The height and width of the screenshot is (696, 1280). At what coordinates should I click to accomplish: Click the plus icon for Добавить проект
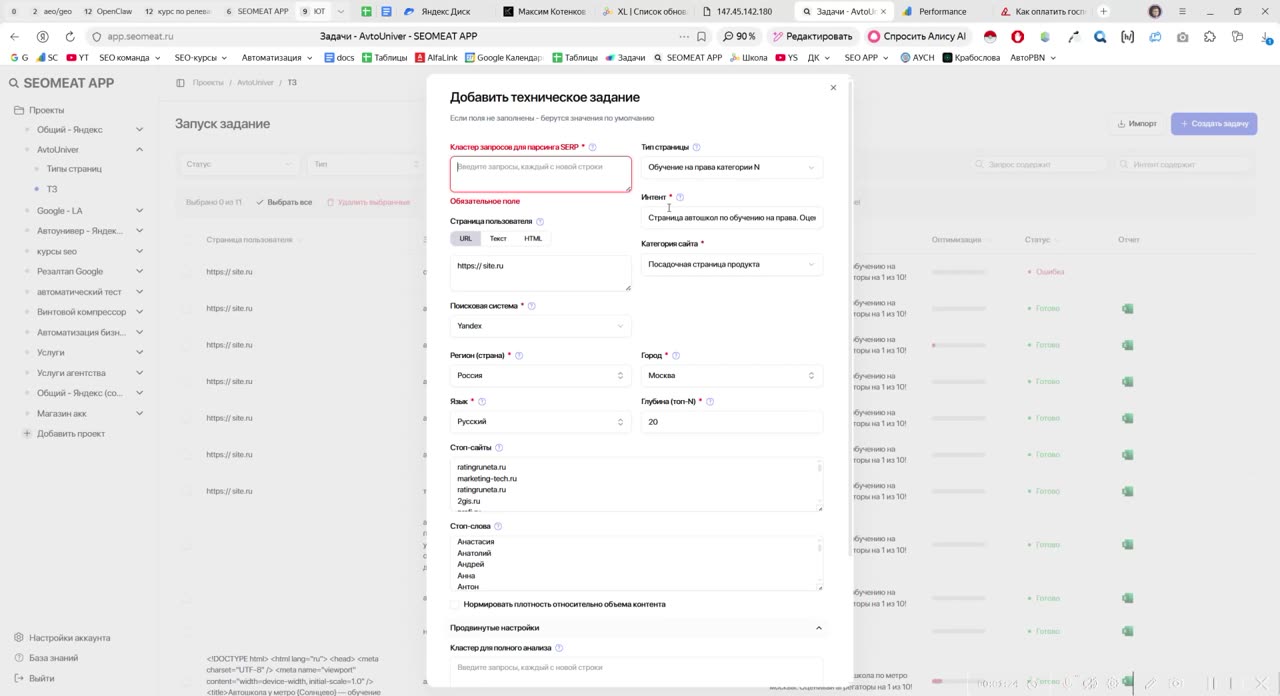(x=27, y=433)
